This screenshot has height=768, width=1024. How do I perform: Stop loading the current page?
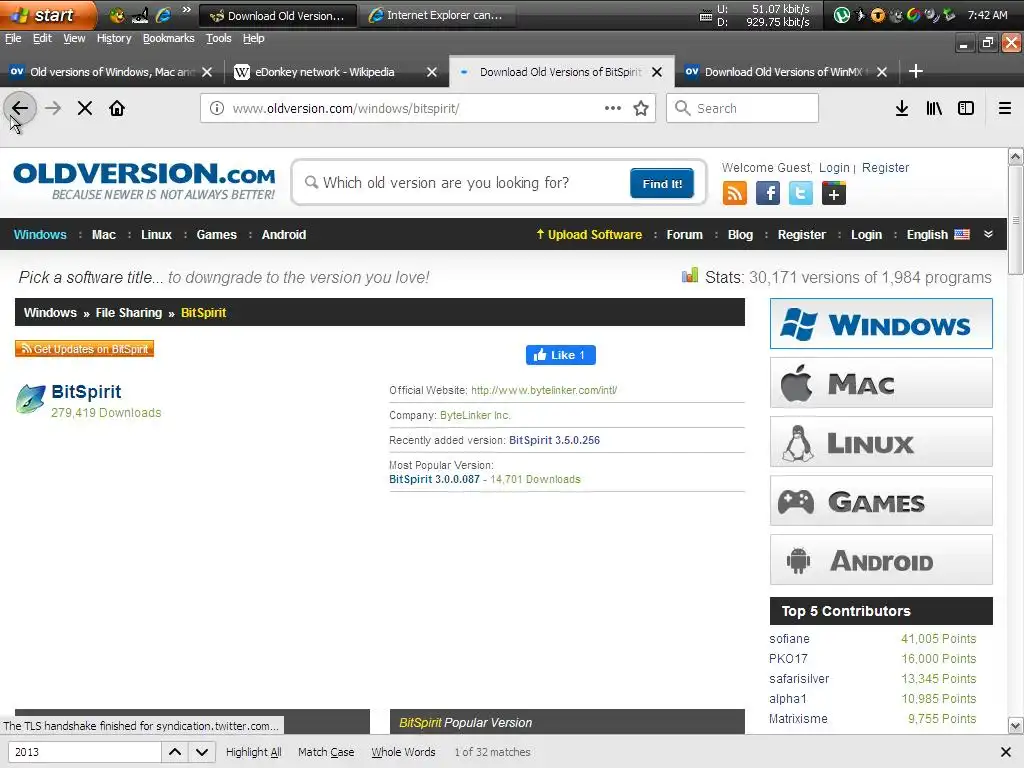point(85,108)
